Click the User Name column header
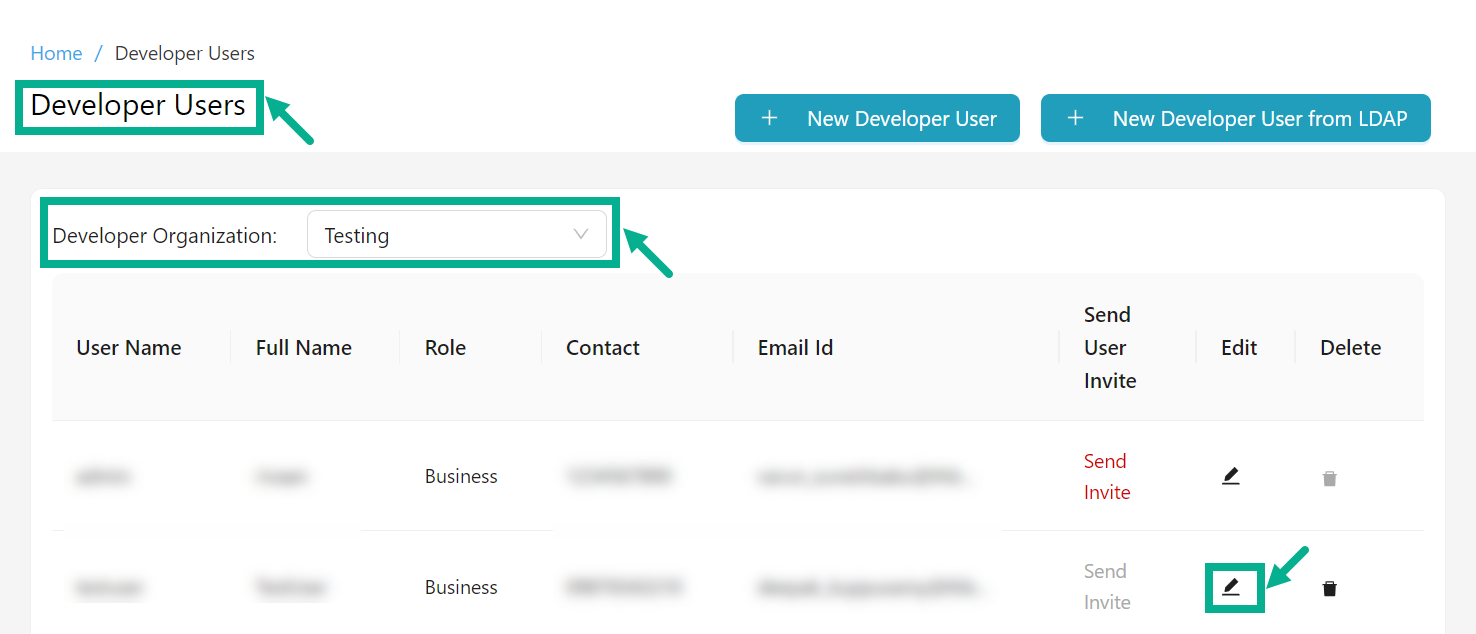 pos(128,347)
